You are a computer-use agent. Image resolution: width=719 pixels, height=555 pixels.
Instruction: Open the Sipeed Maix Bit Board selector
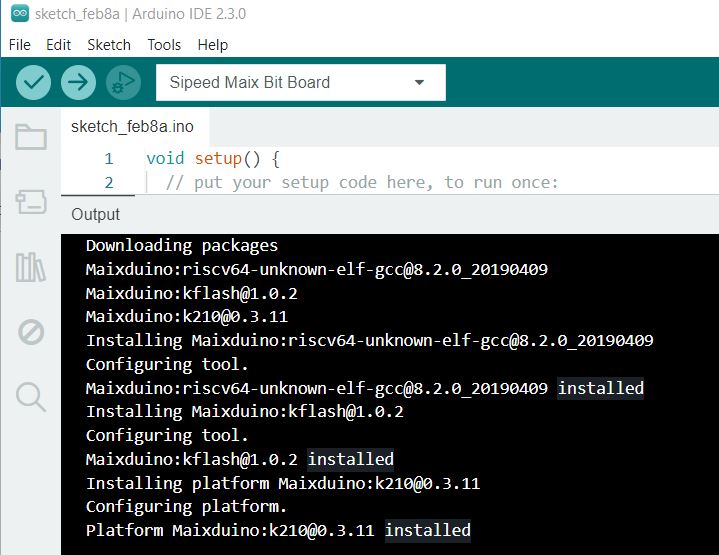click(x=301, y=83)
